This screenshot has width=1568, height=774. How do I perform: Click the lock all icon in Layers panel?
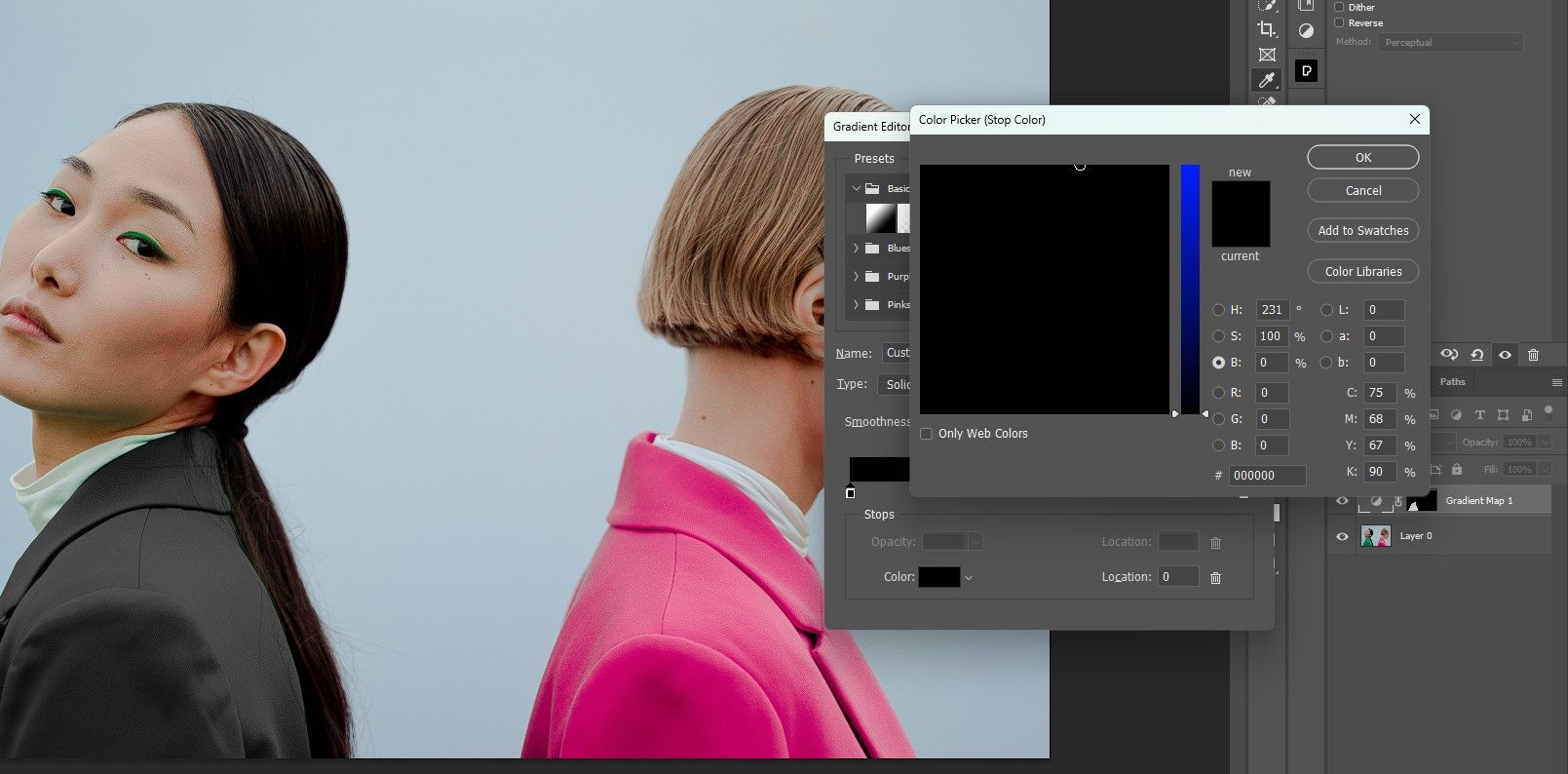[x=1457, y=469]
